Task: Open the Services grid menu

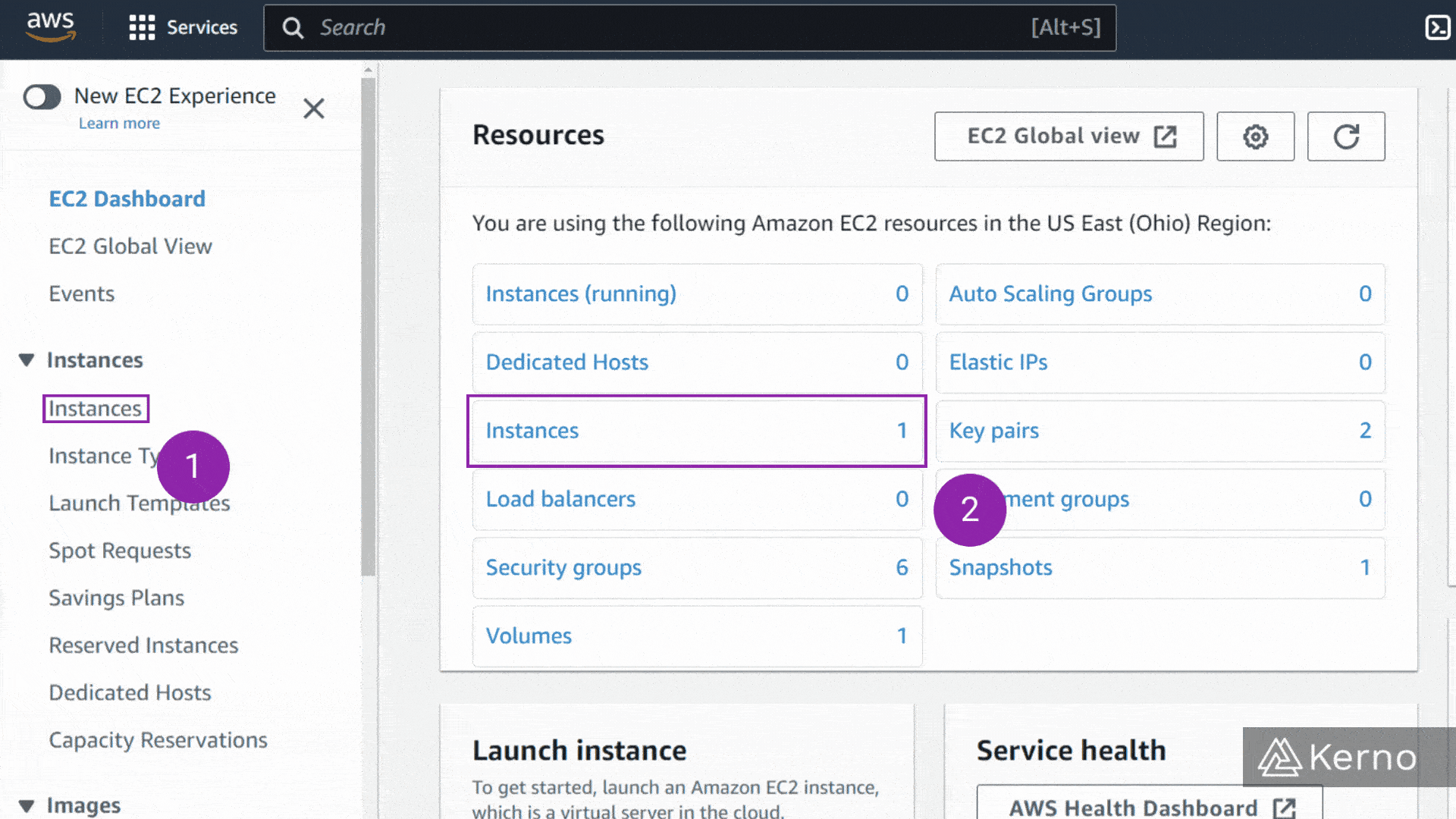Action: click(x=142, y=27)
